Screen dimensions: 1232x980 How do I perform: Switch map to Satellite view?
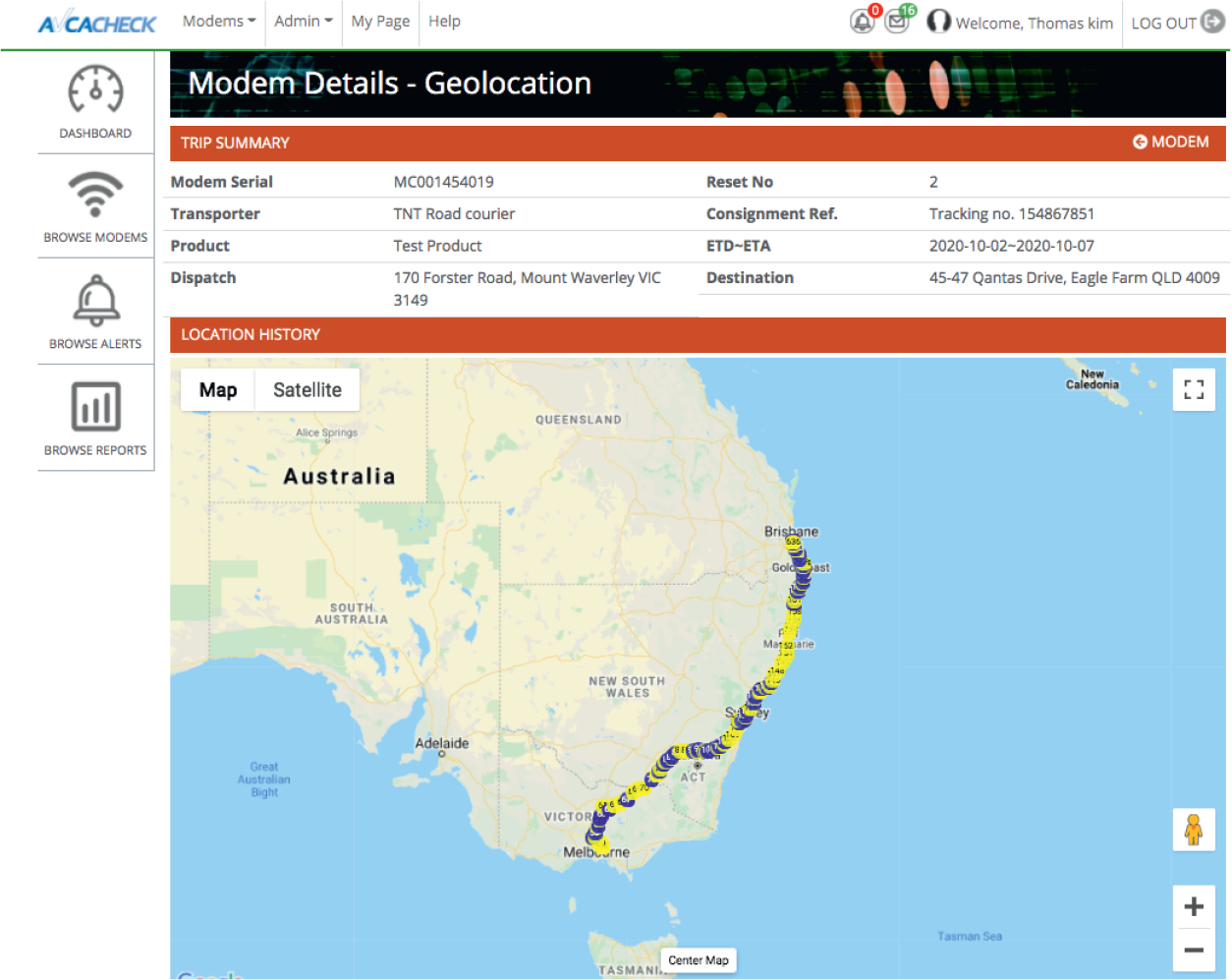coord(307,390)
